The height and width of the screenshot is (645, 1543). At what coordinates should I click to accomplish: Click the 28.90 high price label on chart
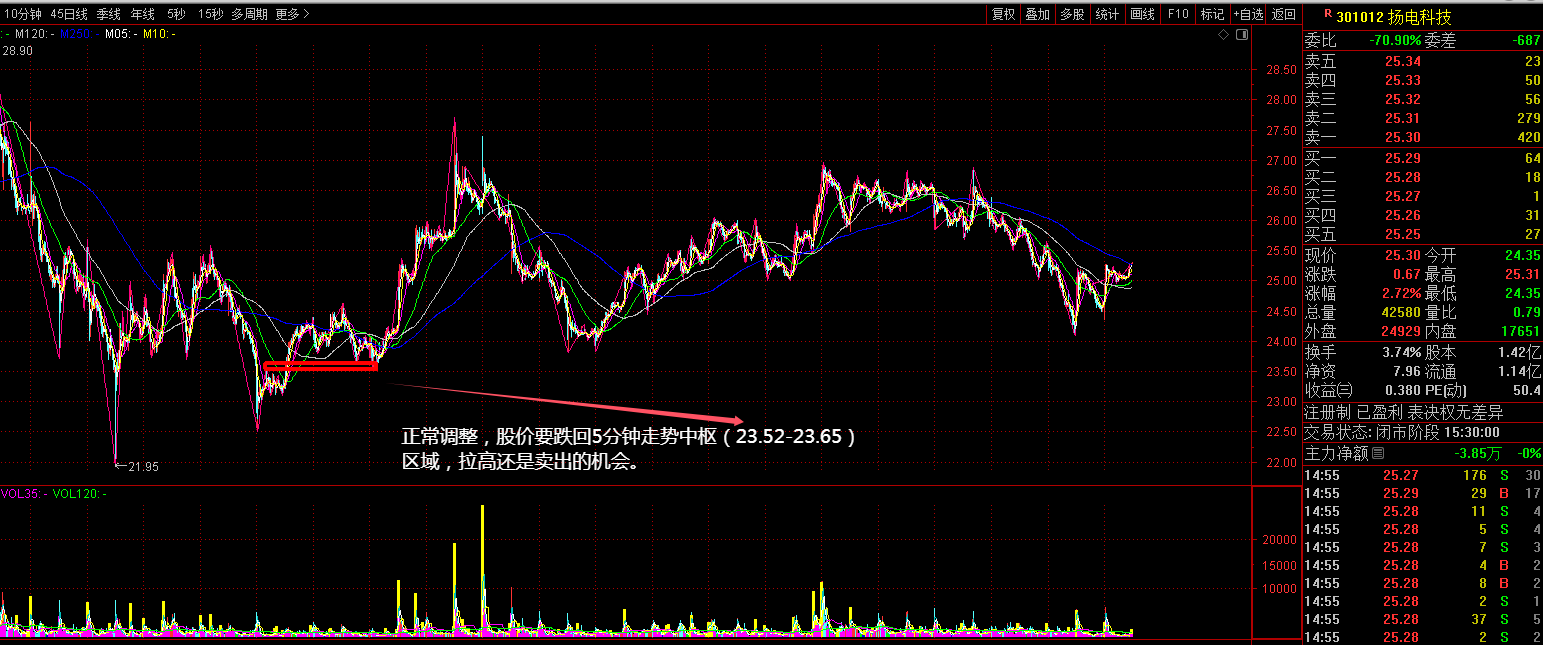(x=17, y=50)
